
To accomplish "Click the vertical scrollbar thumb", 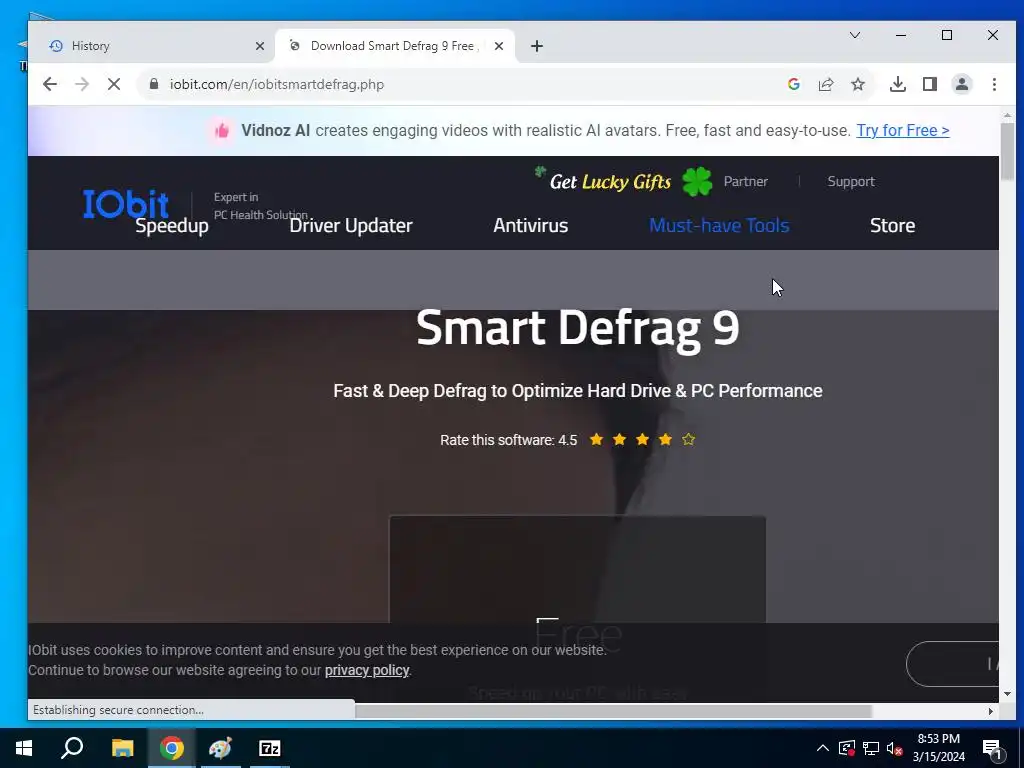I will (1008, 150).
